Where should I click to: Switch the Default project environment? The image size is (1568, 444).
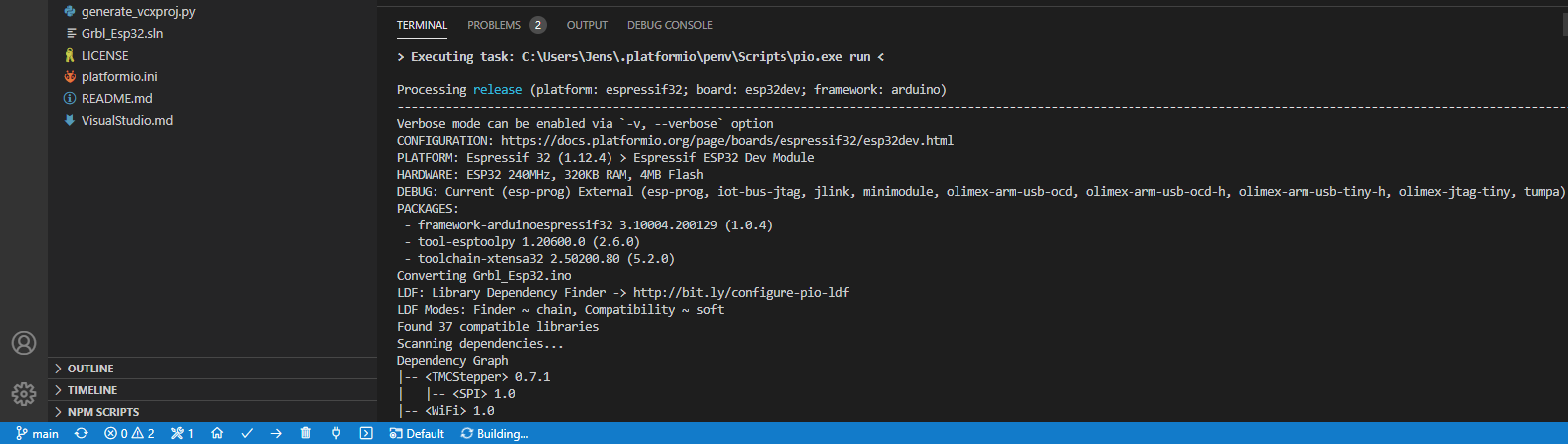[417, 434]
